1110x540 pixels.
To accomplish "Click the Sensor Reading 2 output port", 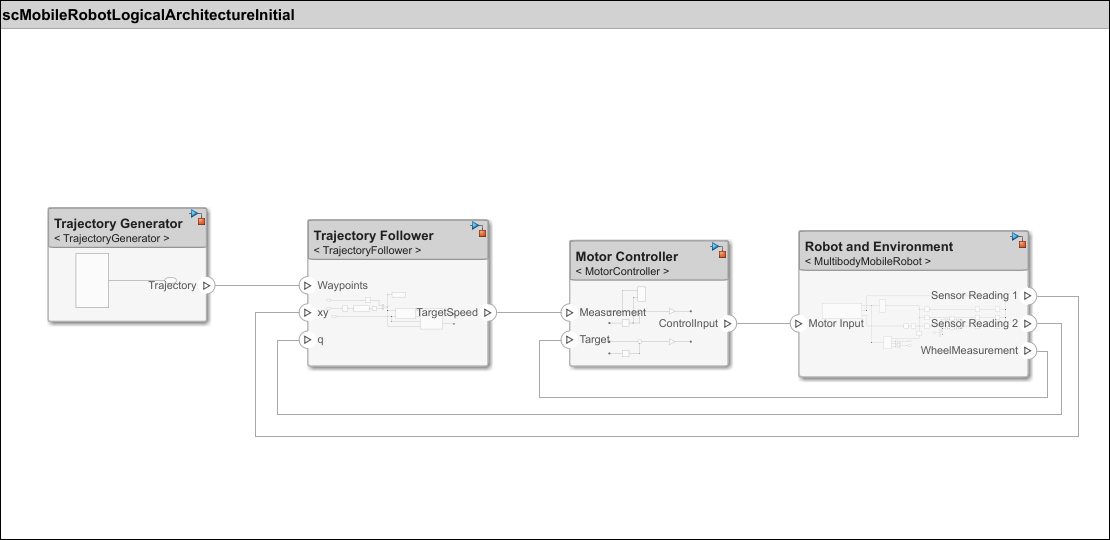I will click(x=1028, y=323).
